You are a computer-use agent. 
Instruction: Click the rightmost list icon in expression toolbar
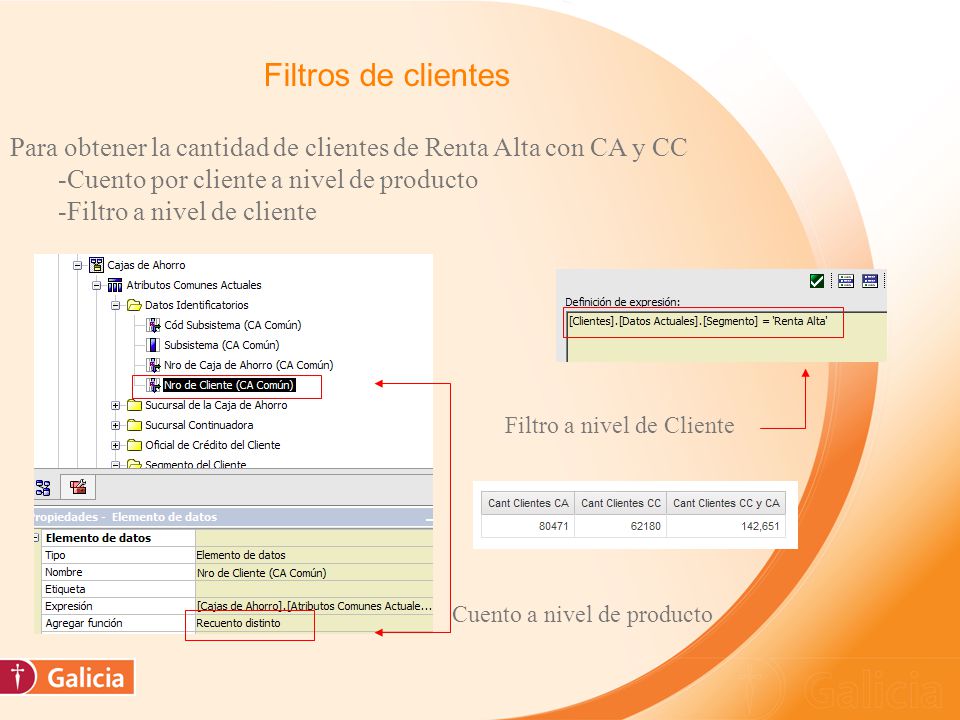pos(869,281)
